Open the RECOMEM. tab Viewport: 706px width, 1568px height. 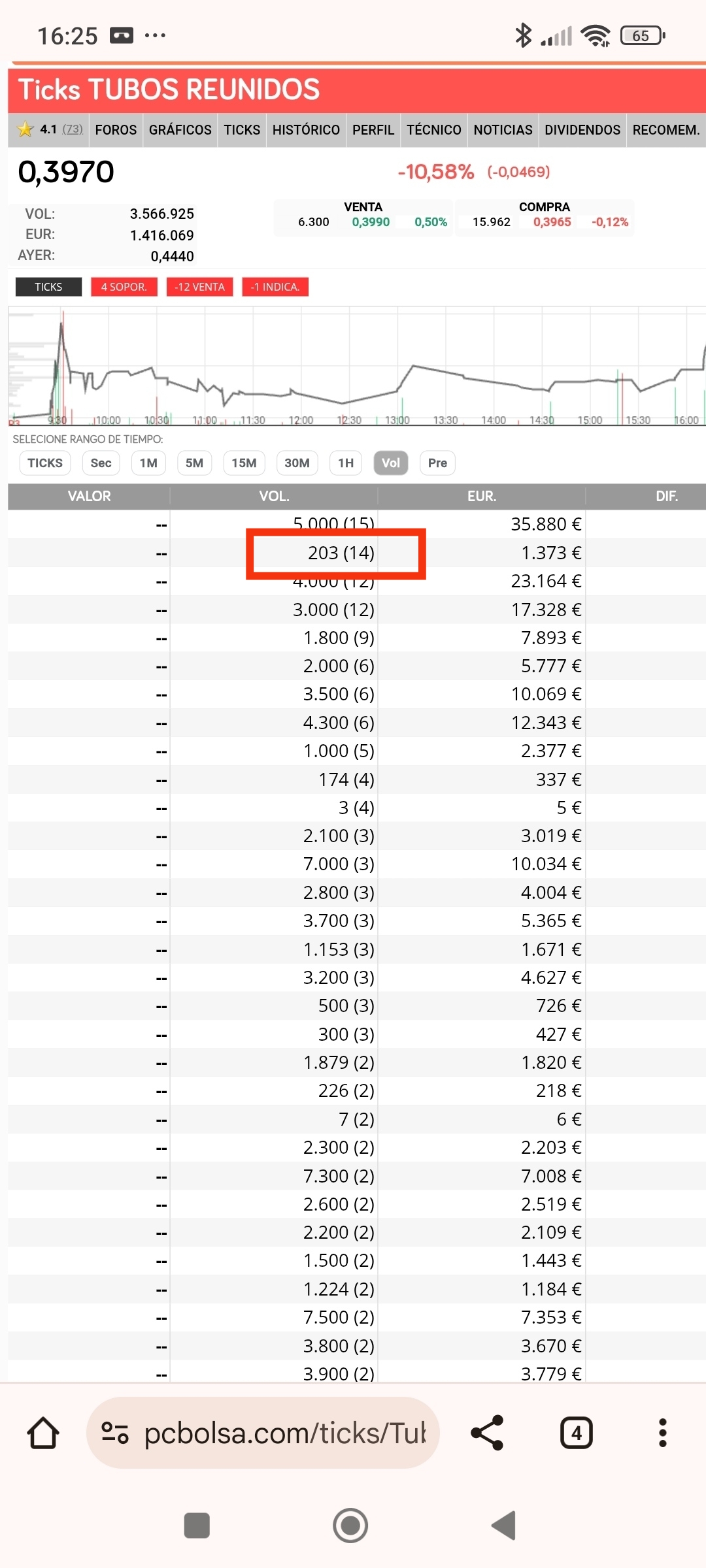(x=666, y=130)
